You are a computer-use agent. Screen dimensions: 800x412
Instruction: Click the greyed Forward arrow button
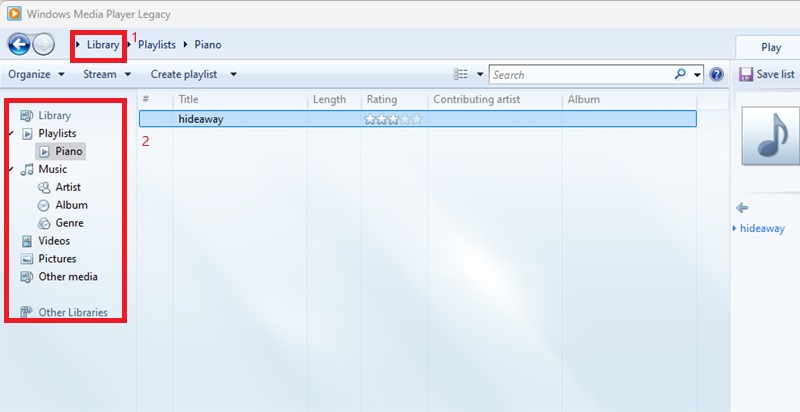(x=44, y=45)
